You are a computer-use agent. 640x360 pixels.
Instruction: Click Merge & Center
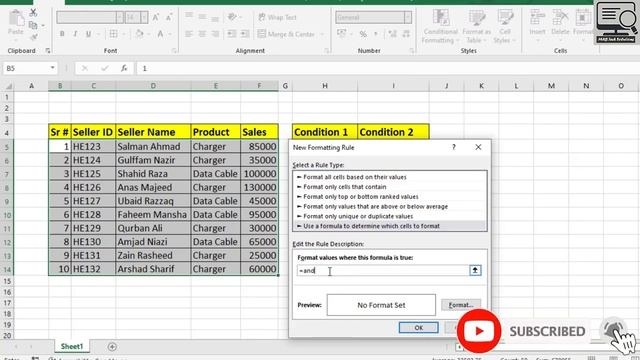[x=286, y=34]
